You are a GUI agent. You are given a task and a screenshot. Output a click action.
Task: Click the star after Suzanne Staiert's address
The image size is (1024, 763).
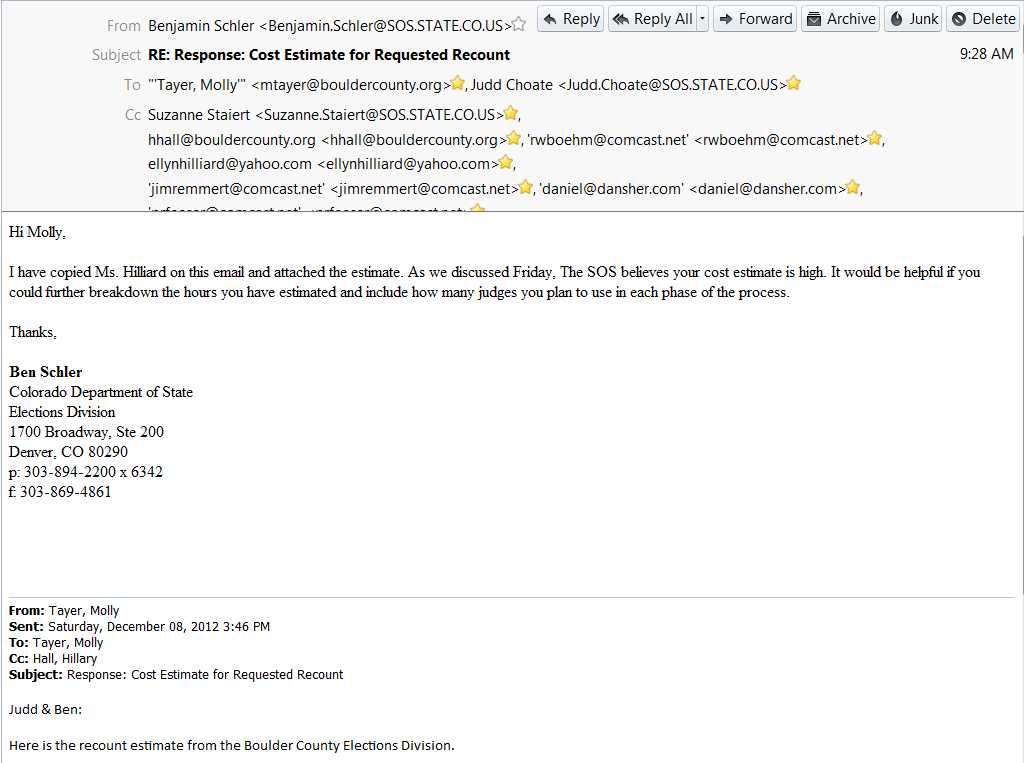(x=511, y=113)
